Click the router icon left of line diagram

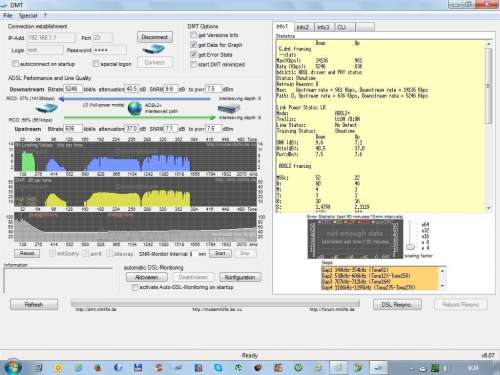pyautogui.click(x=46, y=108)
